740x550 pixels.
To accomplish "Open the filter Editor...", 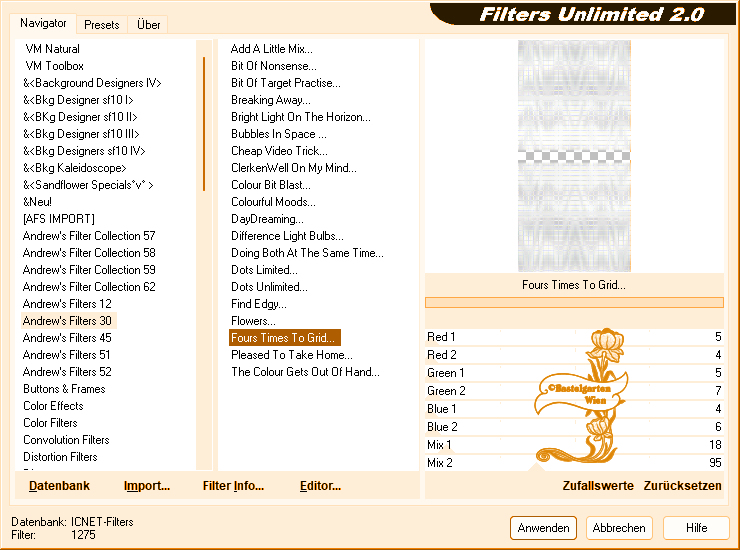I will (320, 485).
